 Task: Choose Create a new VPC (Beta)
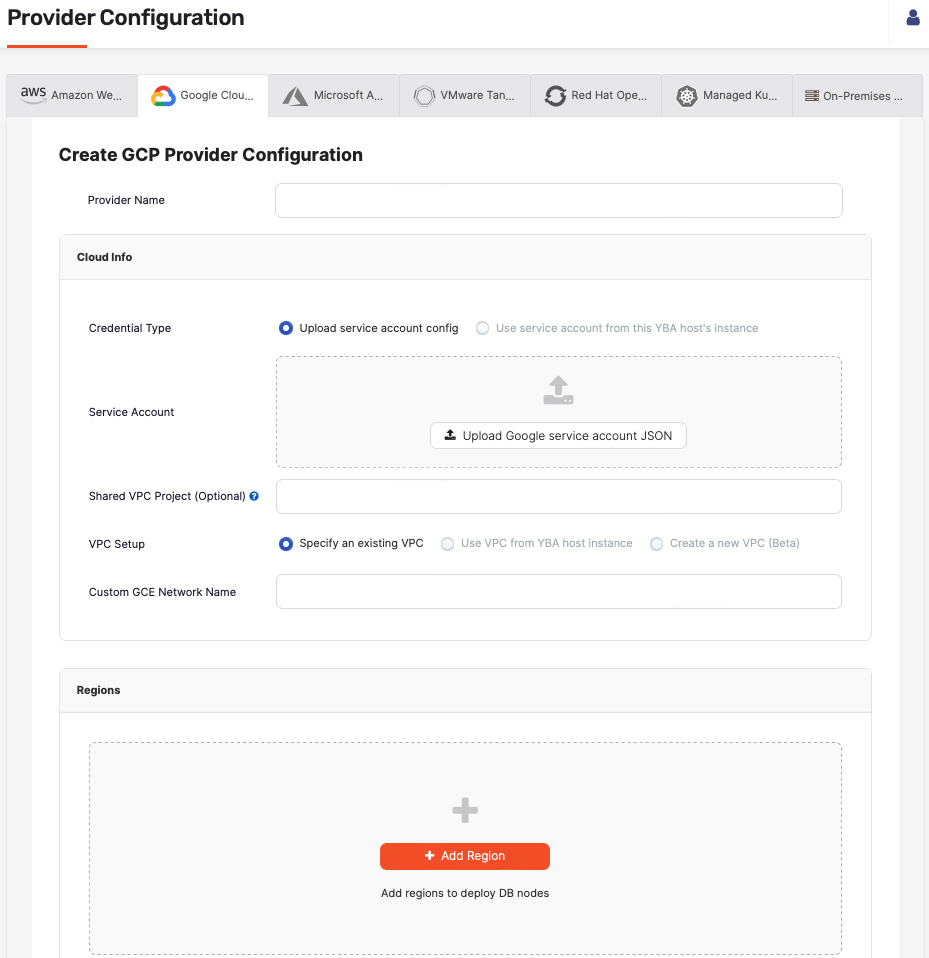[658, 543]
